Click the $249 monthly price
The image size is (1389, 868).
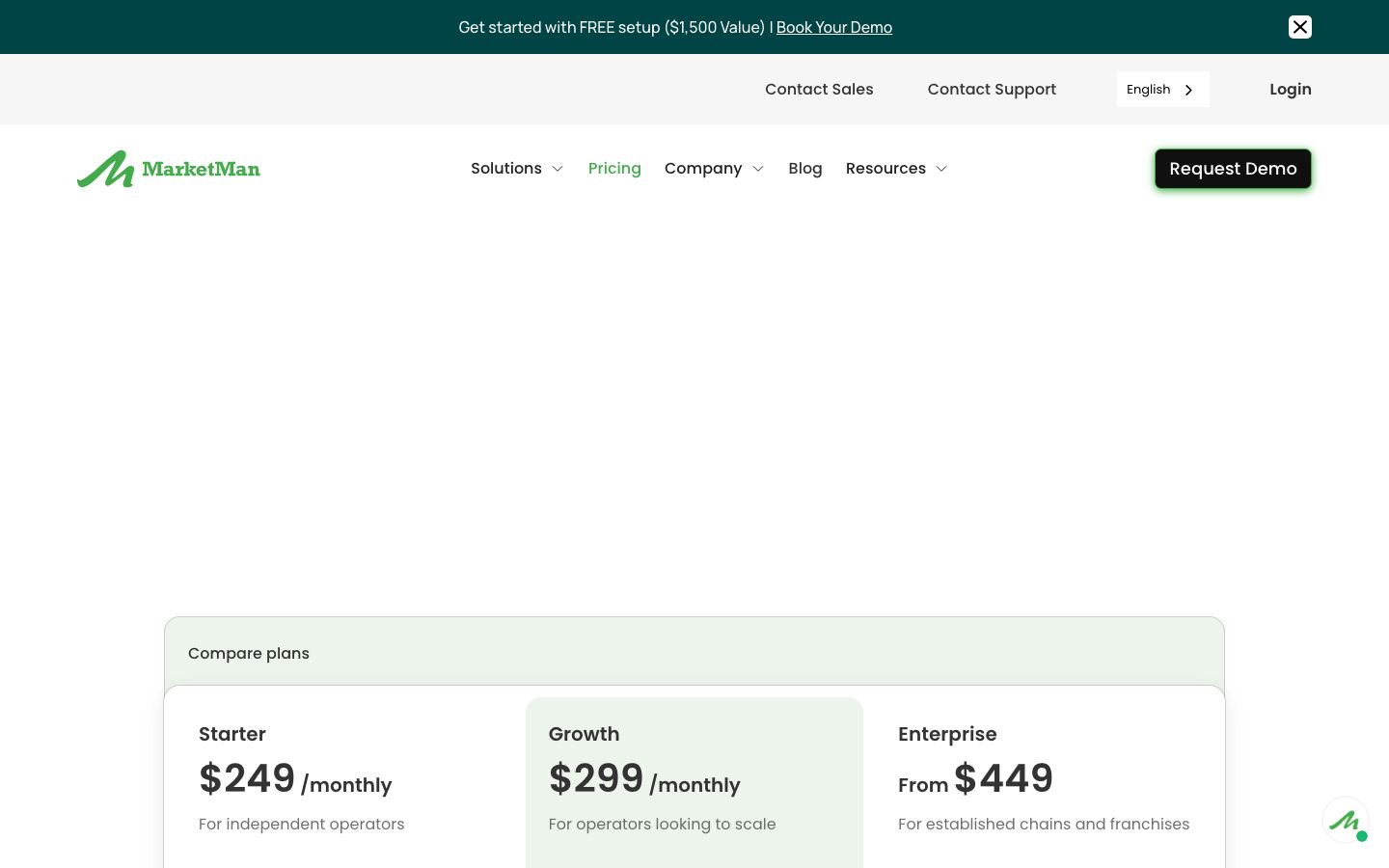(x=295, y=779)
